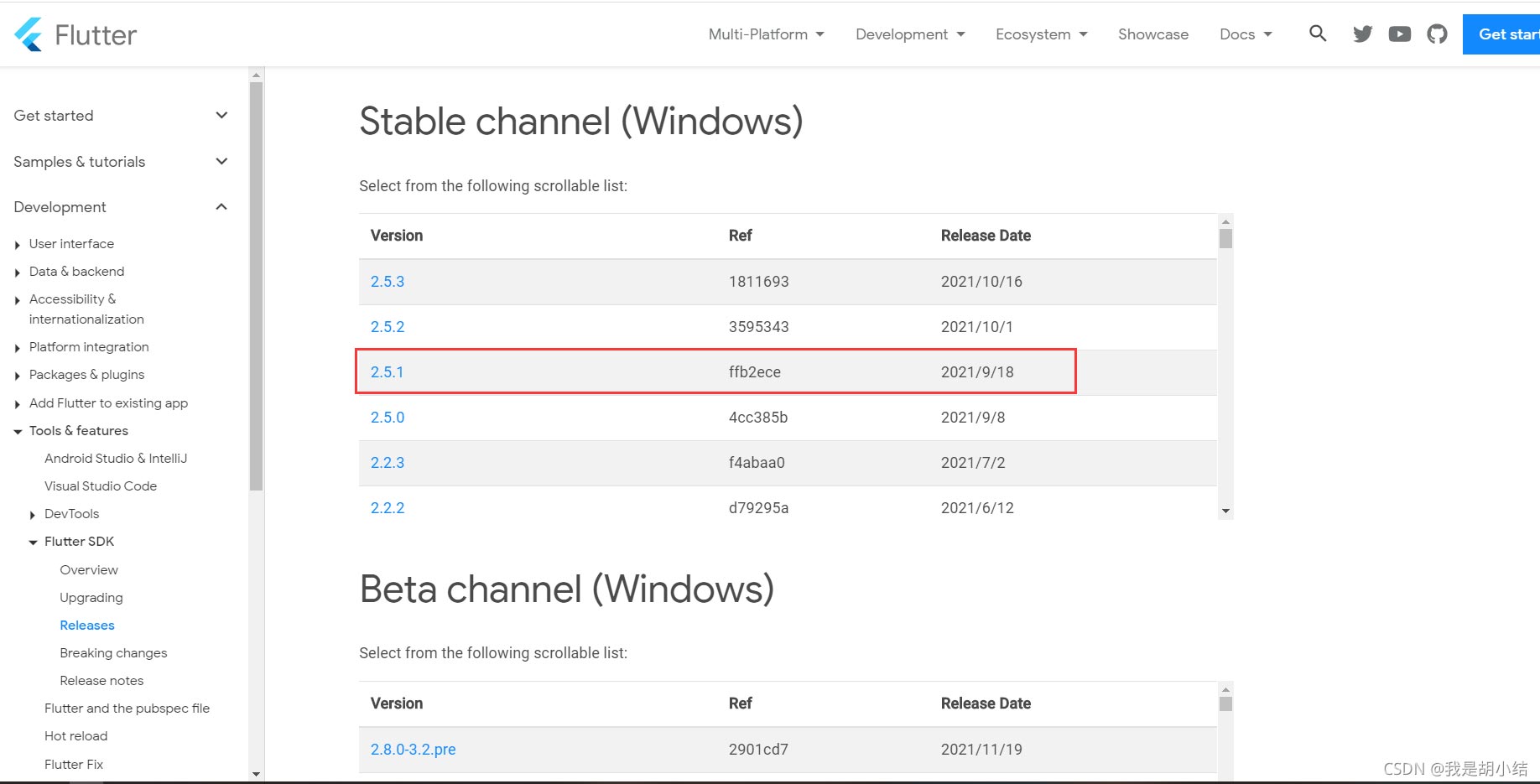Download beta version 2.8.0-3.2.pre
Screen dimensions: 1540x784
414,749
